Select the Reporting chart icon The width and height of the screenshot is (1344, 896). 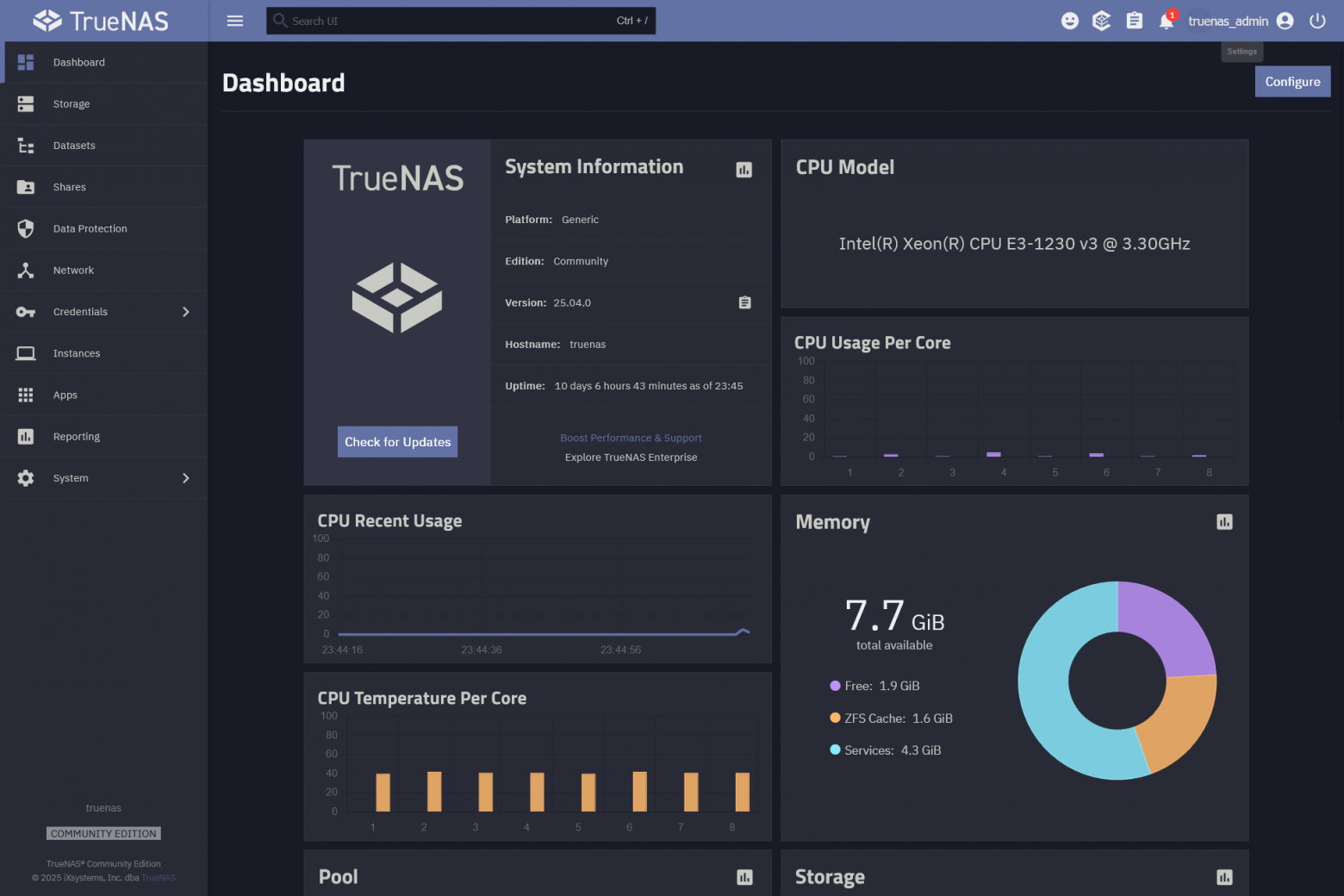pyautogui.click(x=25, y=436)
